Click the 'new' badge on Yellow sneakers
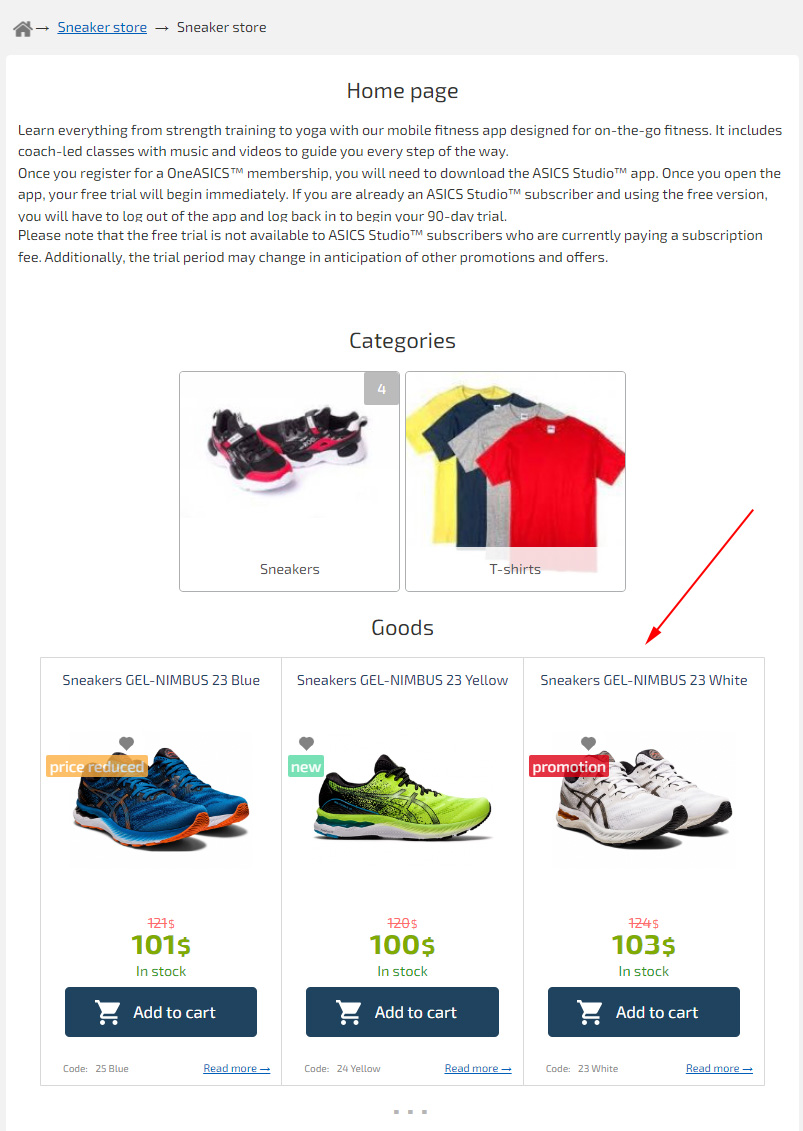 click(306, 766)
